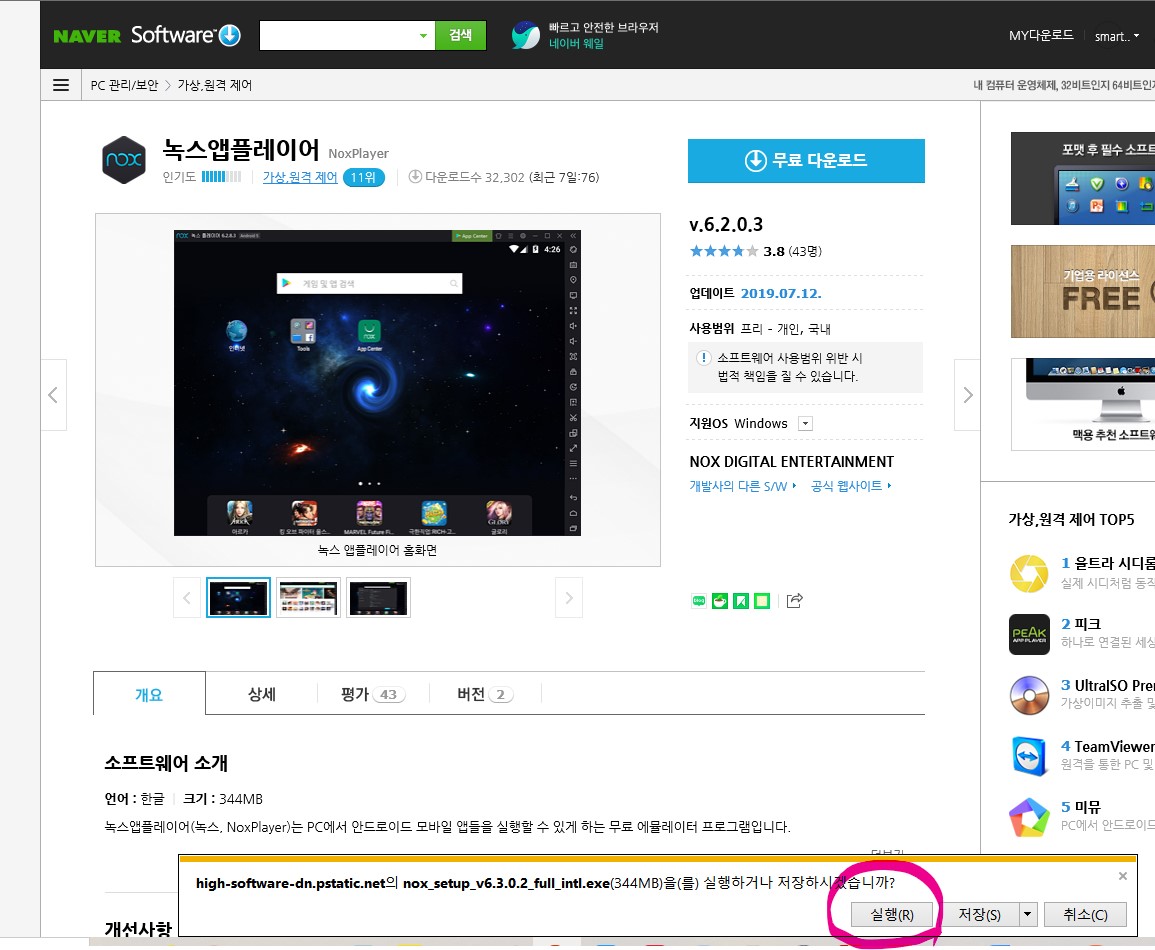Viewport: 1155px width, 950px height.
Task: Go to the previous software with the left page arrow
Action: [x=53, y=395]
